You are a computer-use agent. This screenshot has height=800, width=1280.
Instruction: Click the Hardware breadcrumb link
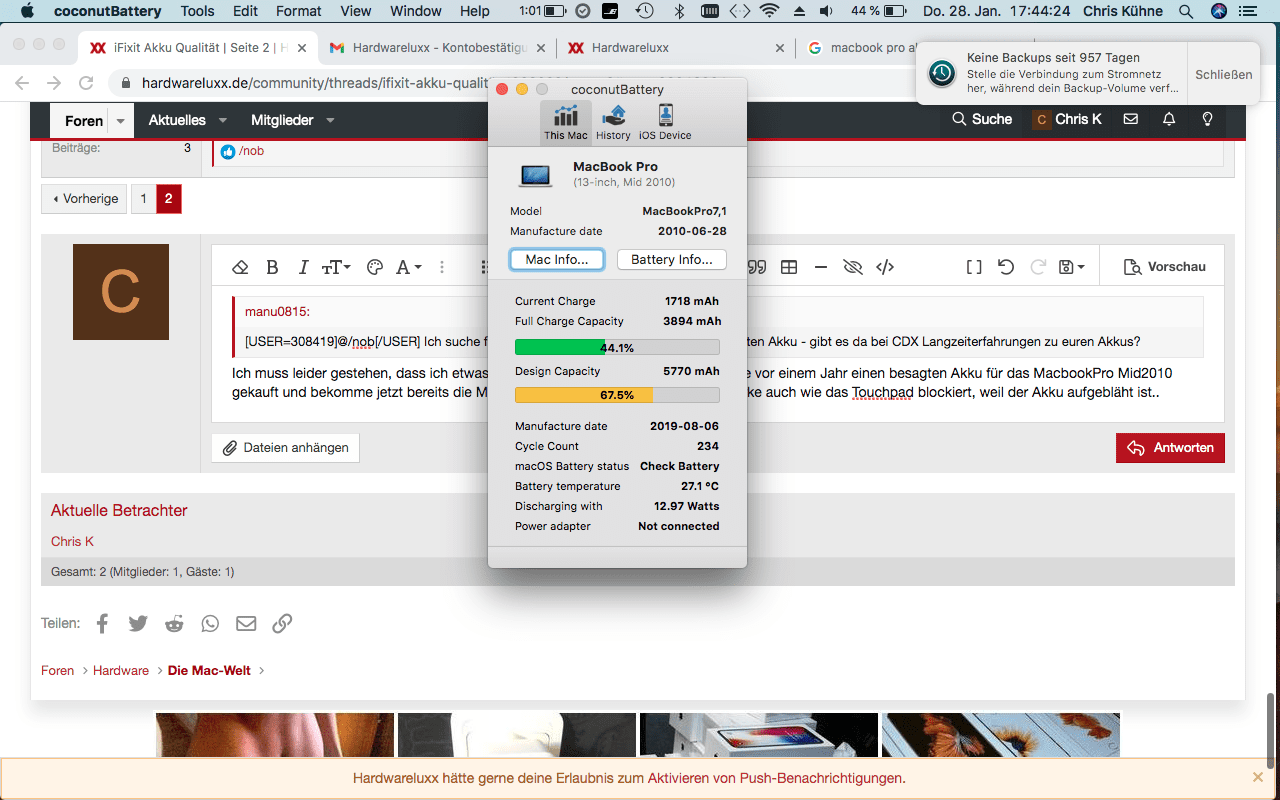pos(121,670)
